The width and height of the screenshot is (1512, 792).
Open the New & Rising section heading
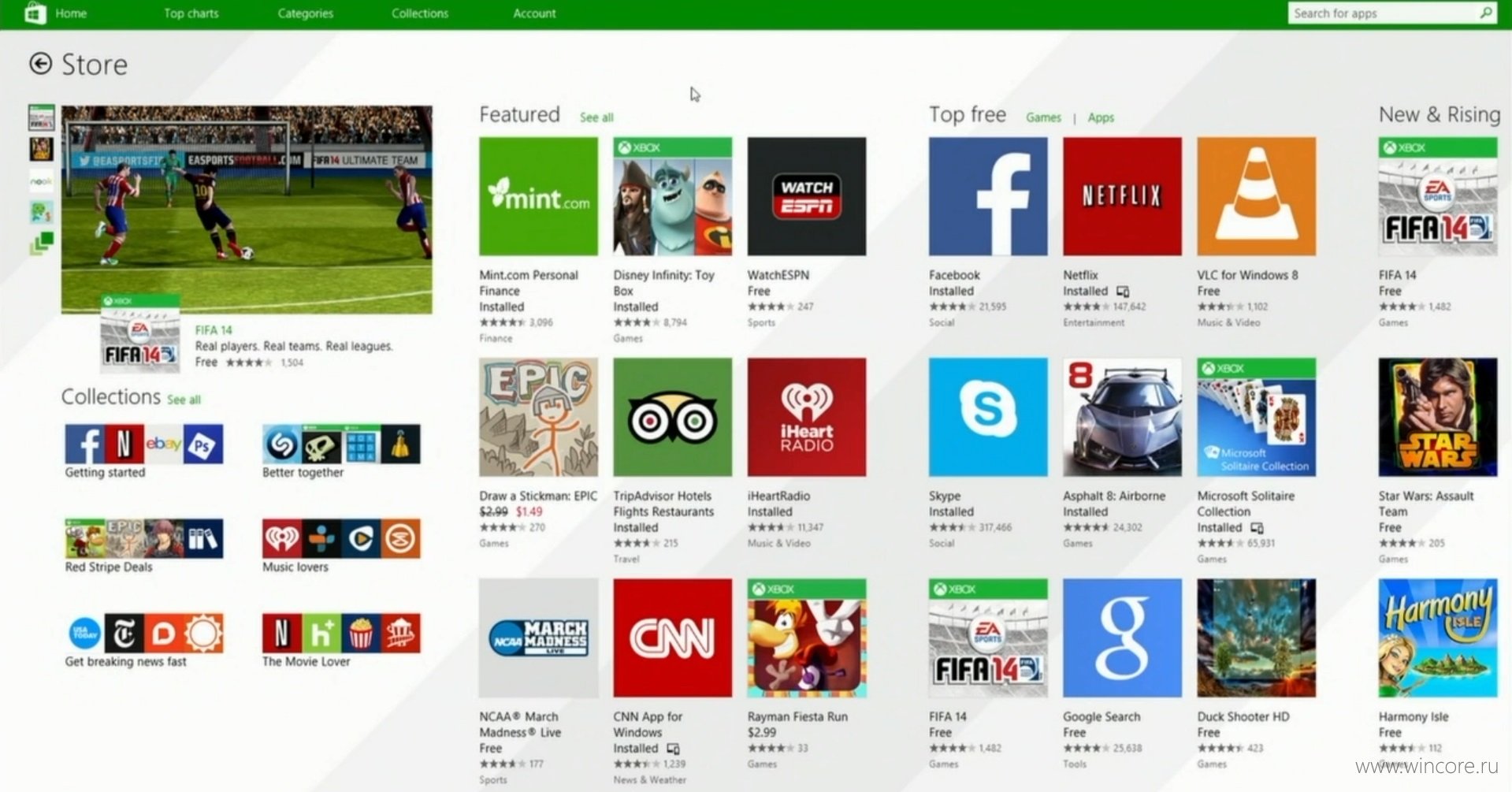(1440, 114)
